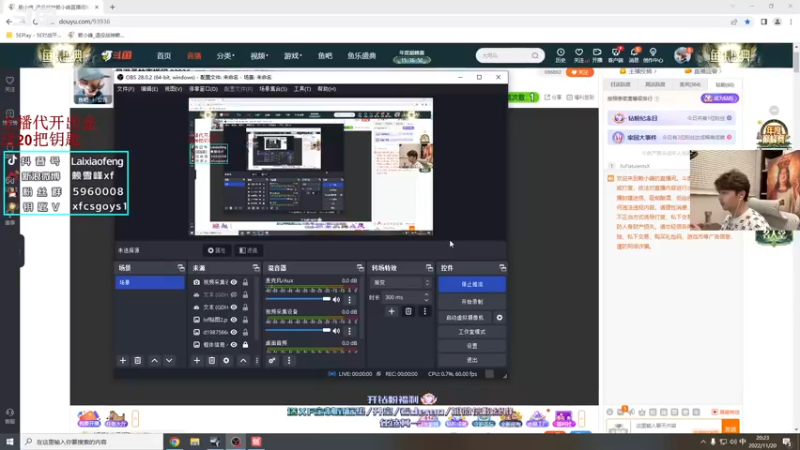Open Douyu 开播 start streaming icon

[x=597, y=55]
